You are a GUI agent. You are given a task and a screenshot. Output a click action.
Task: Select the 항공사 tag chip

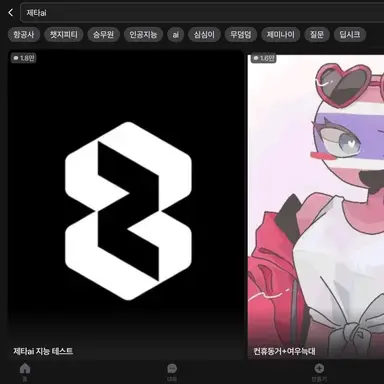click(24, 34)
